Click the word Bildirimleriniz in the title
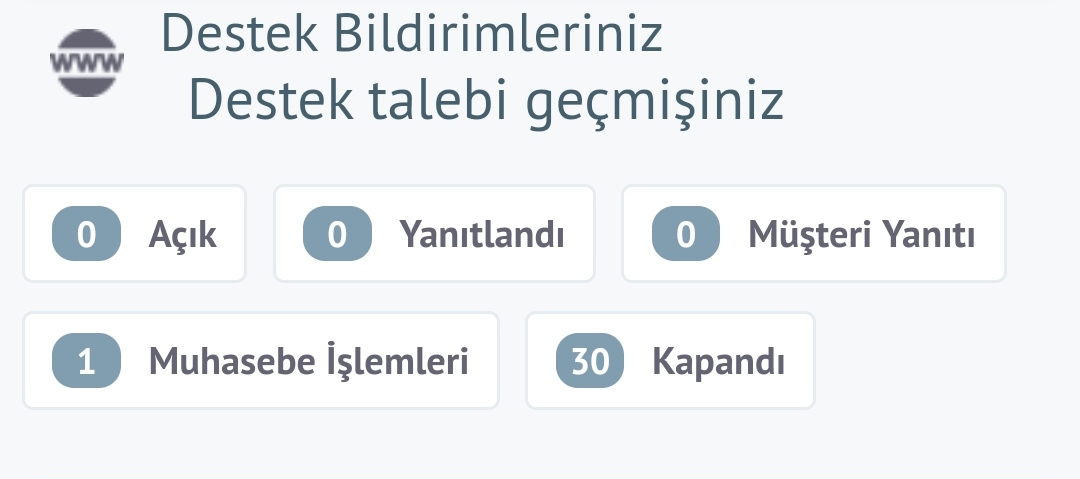1080x479 pixels. tap(498, 33)
